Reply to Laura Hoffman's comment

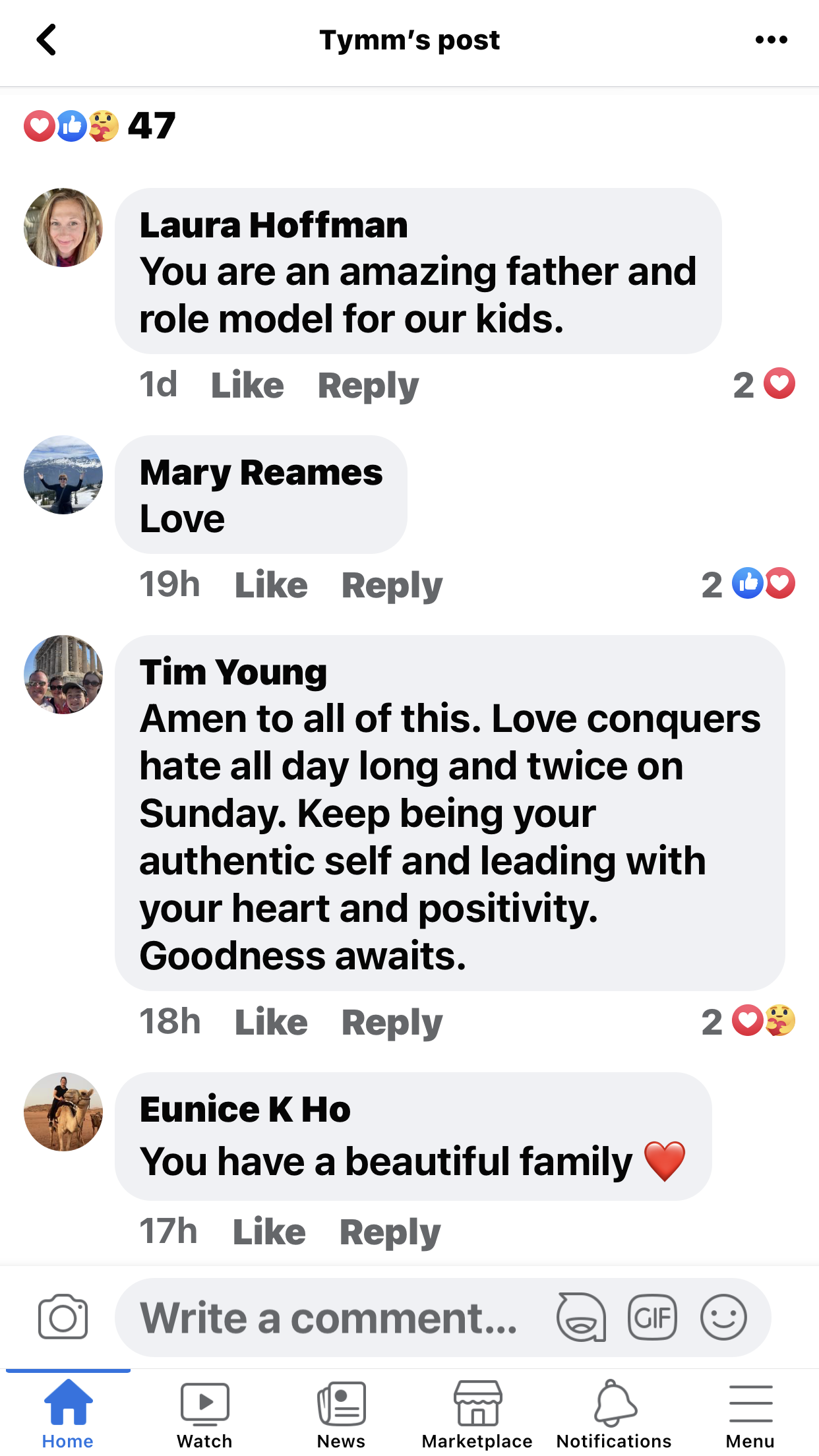368,385
